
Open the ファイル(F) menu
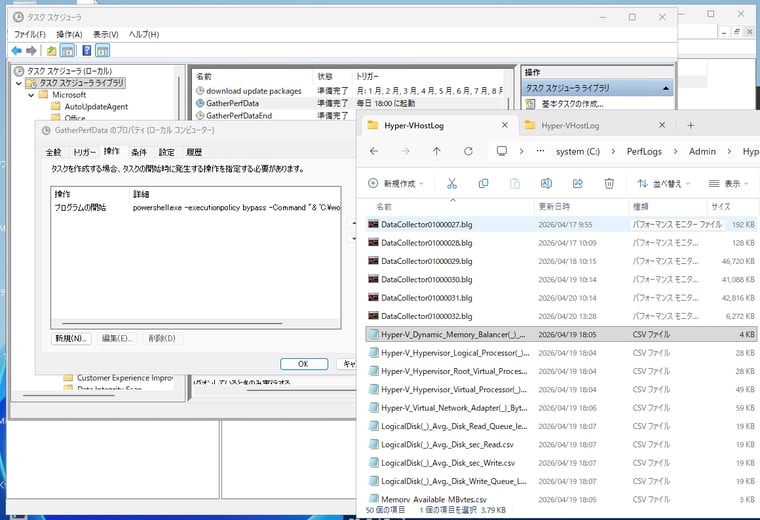(30, 34)
